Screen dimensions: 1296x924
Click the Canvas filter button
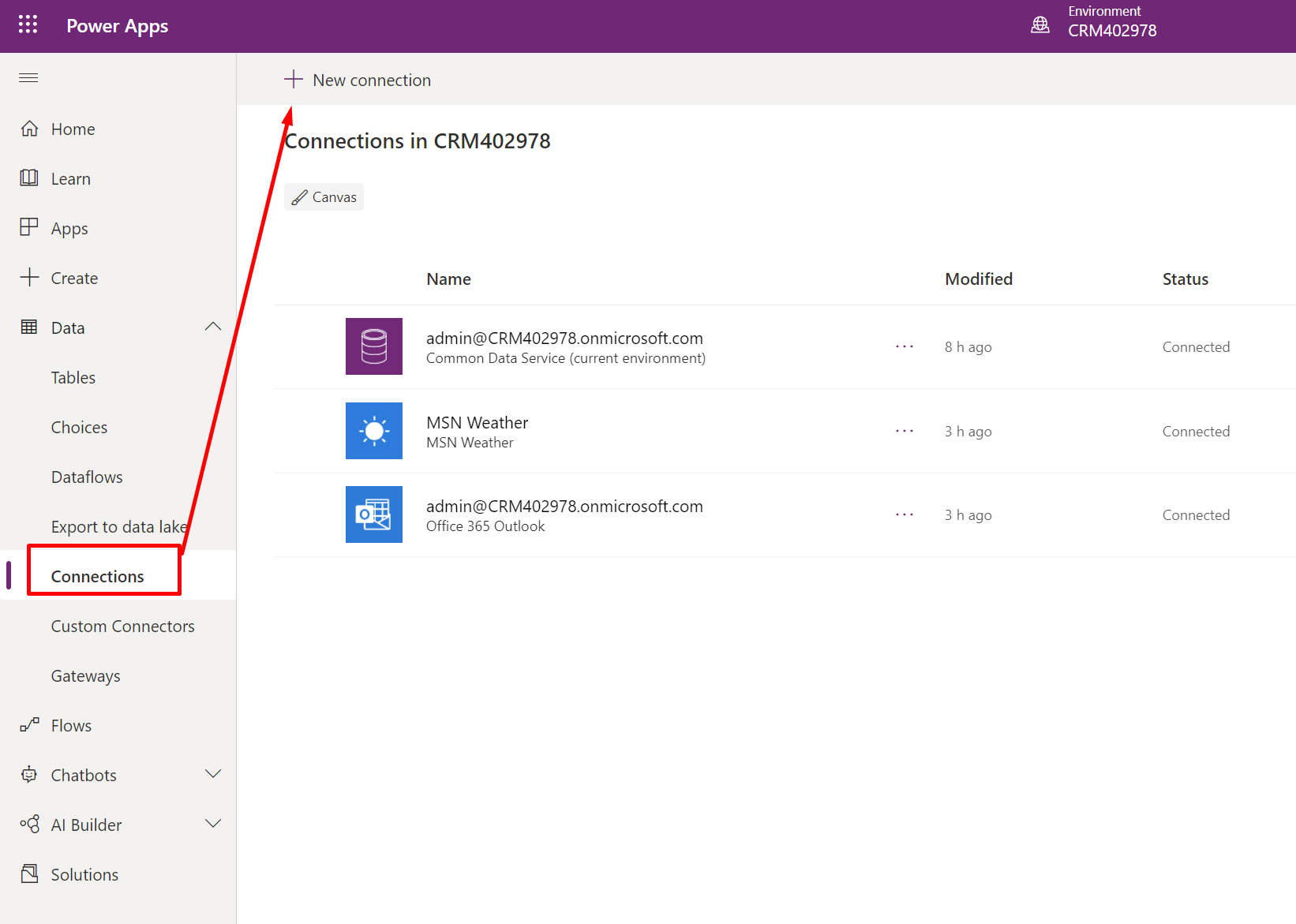point(324,197)
